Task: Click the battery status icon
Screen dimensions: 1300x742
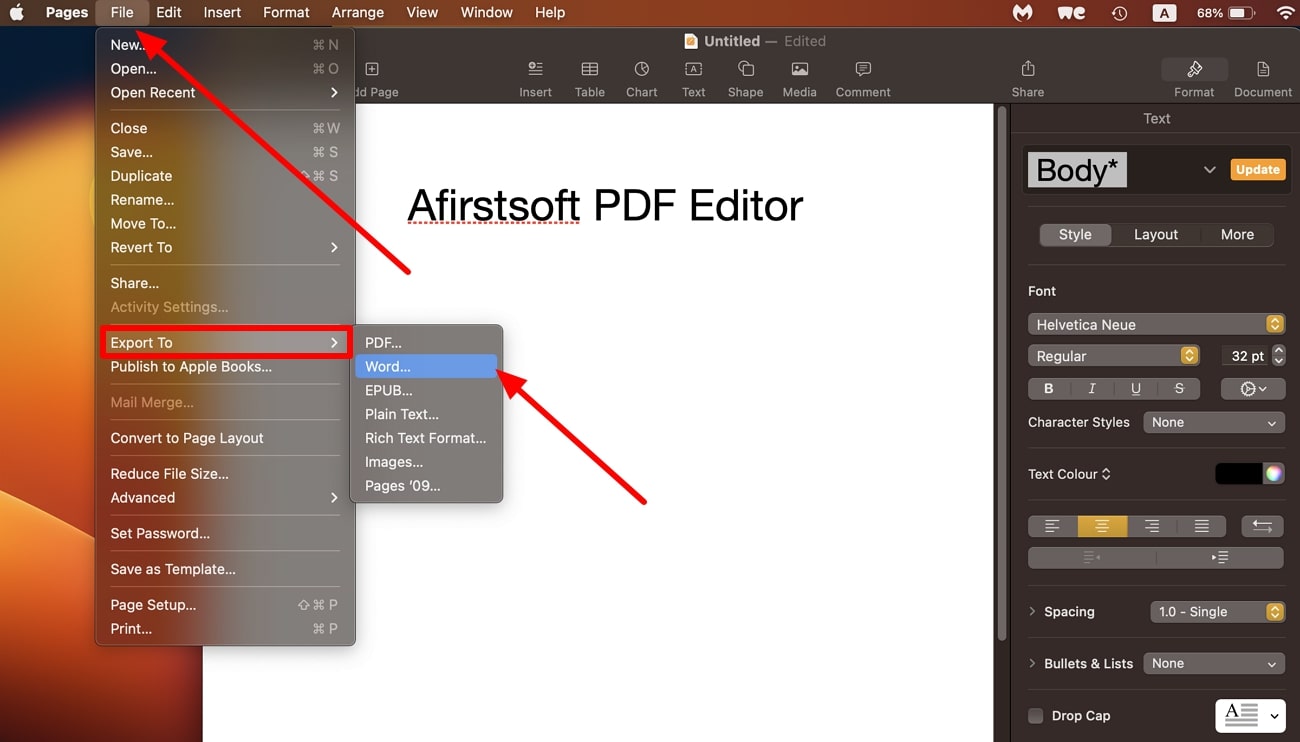Action: 1241,13
